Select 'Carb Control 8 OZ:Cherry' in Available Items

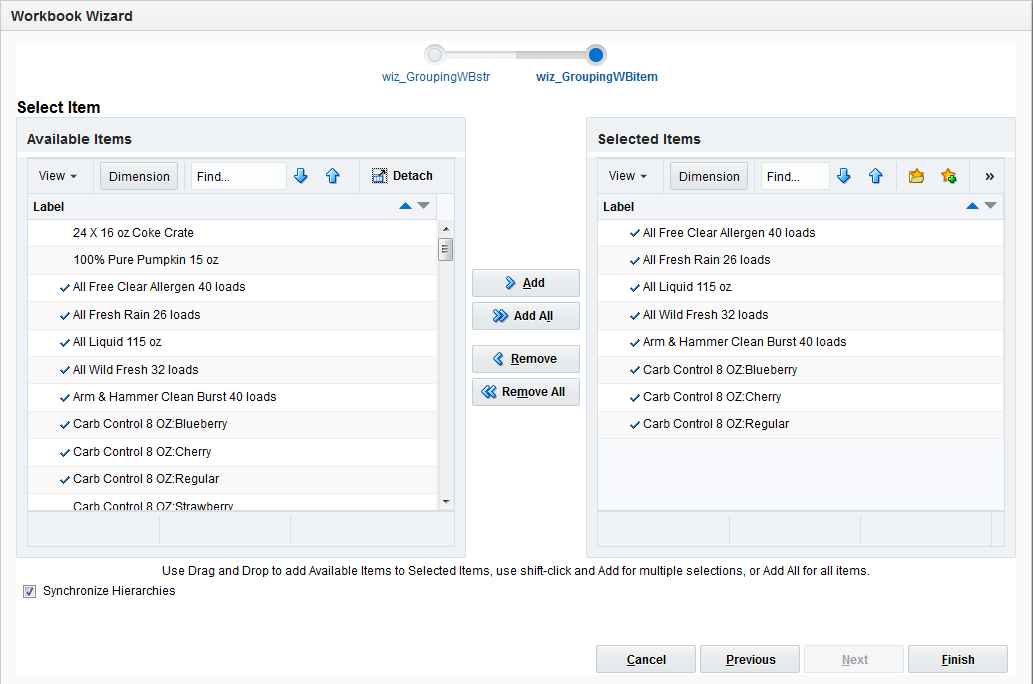232,452
